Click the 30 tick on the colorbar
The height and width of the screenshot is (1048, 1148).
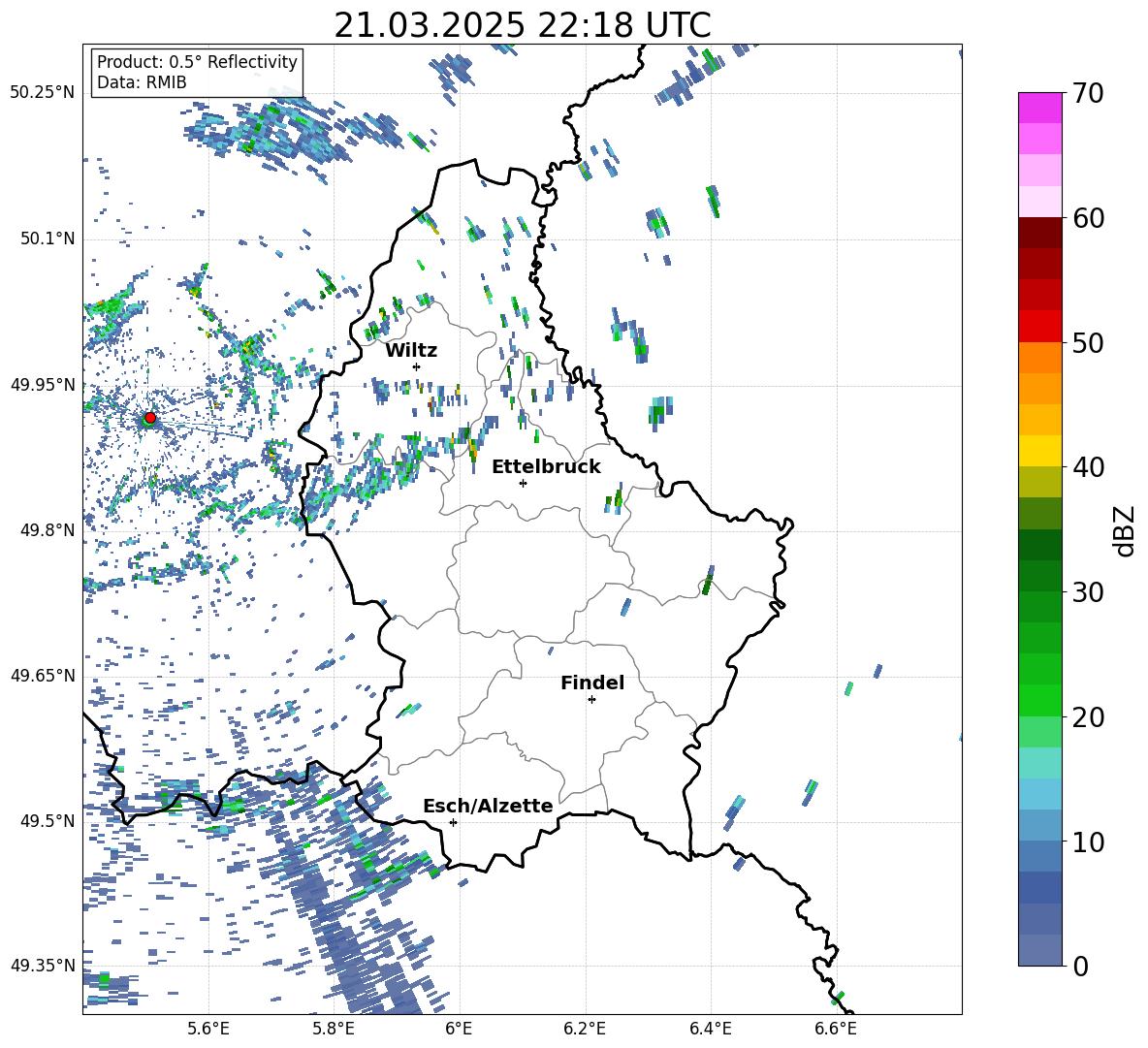tap(1087, 591)
